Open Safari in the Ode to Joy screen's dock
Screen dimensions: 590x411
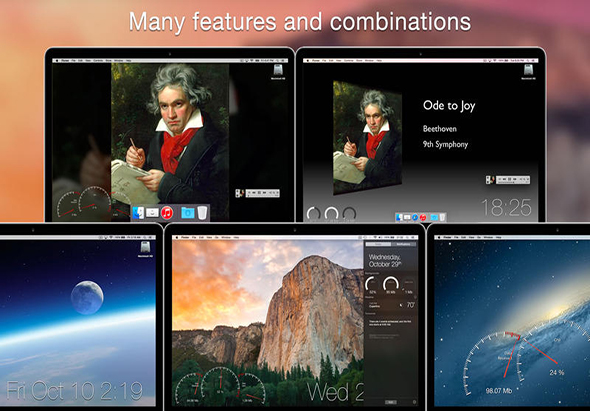click(x=415, y=217)
